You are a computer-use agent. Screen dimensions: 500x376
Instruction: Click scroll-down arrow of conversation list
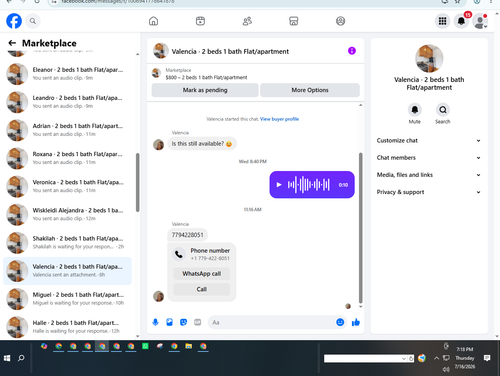137,336
